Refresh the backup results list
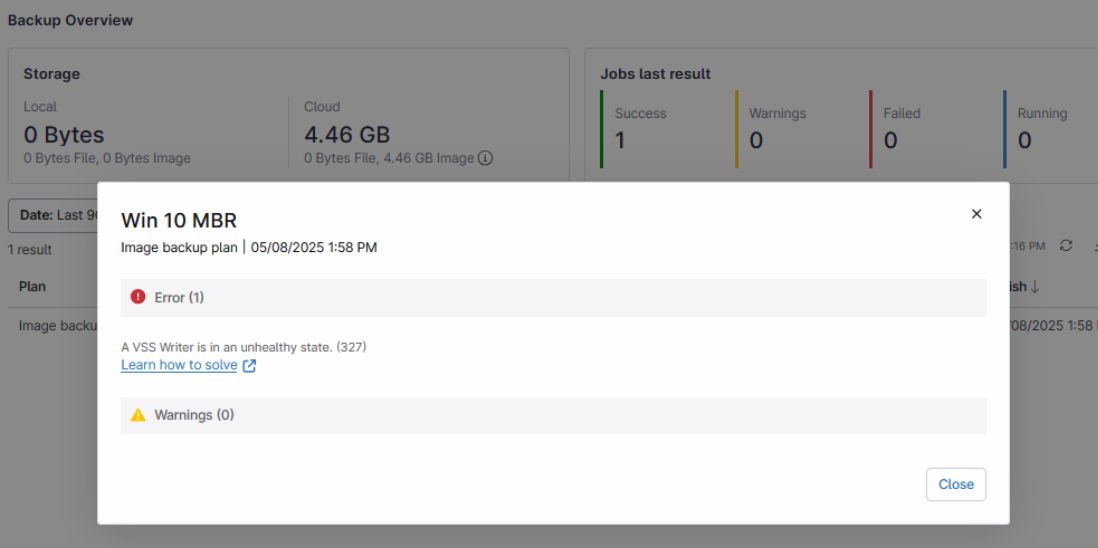1098x548 pixels. (x=1066, y=246)
